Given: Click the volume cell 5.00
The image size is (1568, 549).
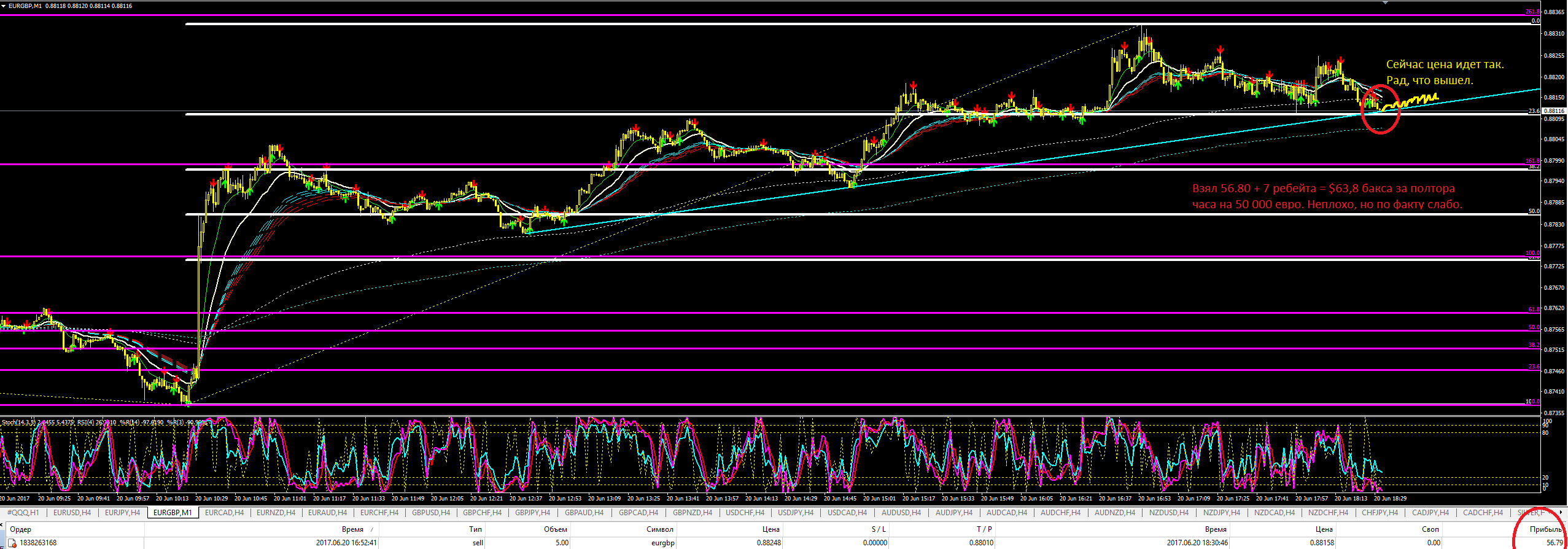Looking at the screenshot, I should pos(562,543).
